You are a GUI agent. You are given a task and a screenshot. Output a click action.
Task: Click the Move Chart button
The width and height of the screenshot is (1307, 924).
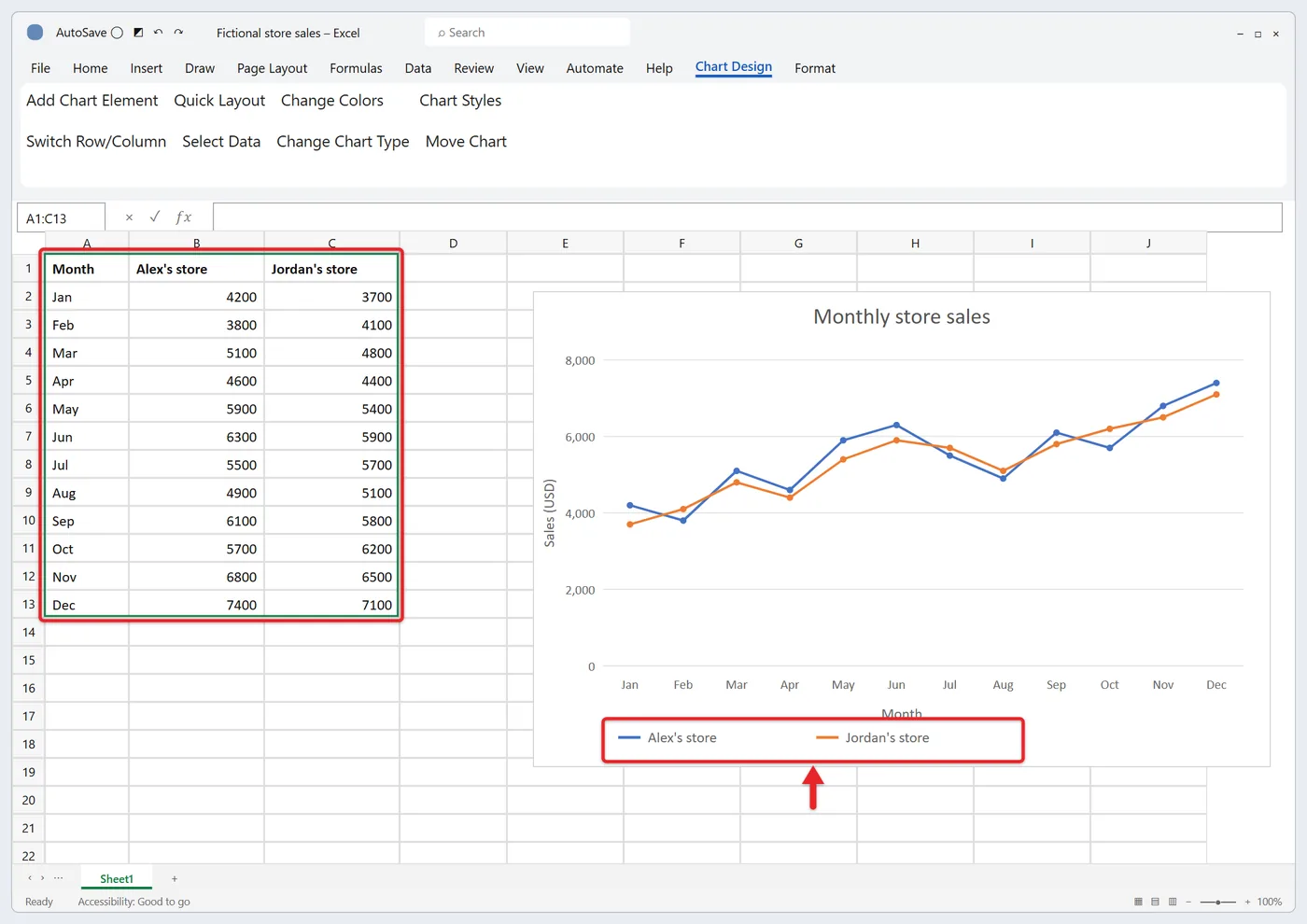[466, 142]
